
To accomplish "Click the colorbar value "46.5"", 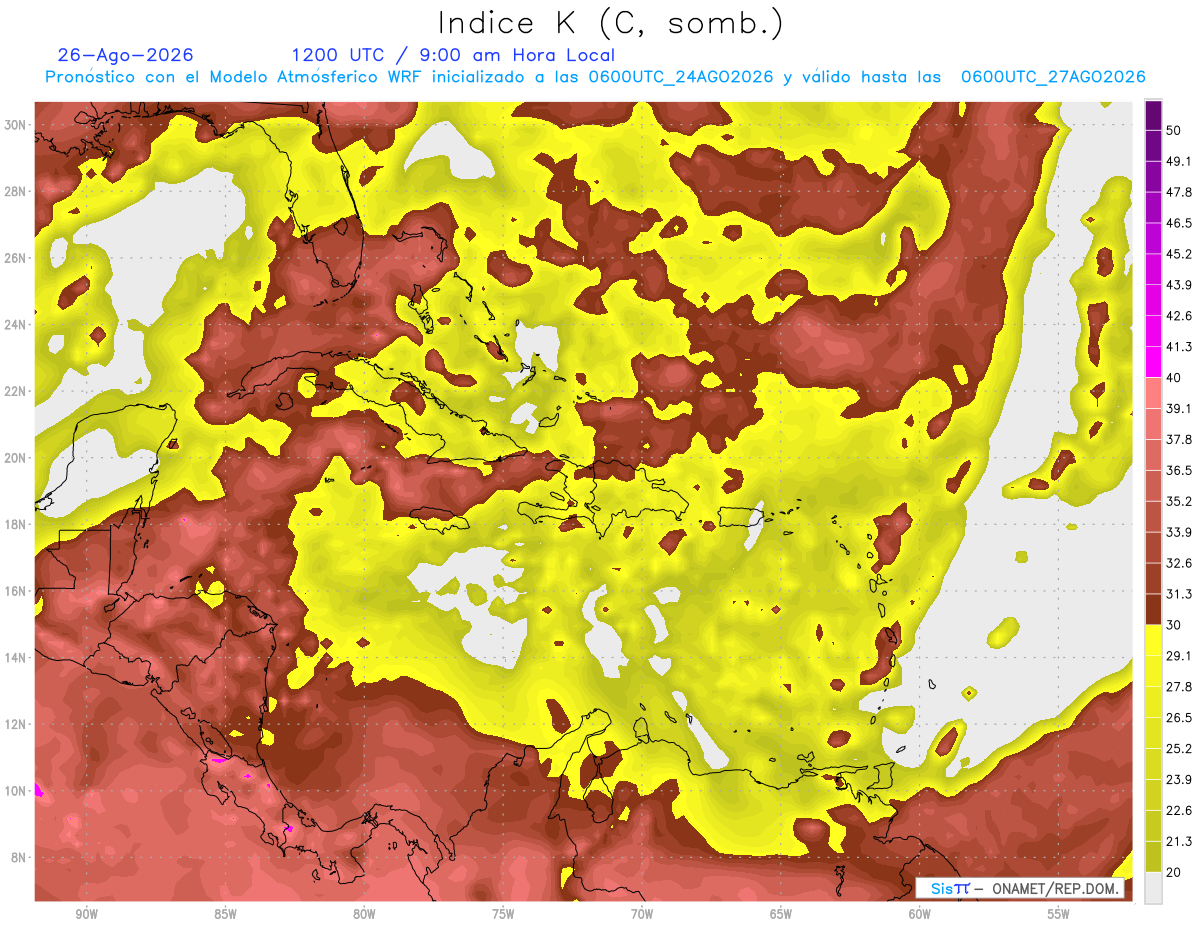I will tap(1179, 223).
